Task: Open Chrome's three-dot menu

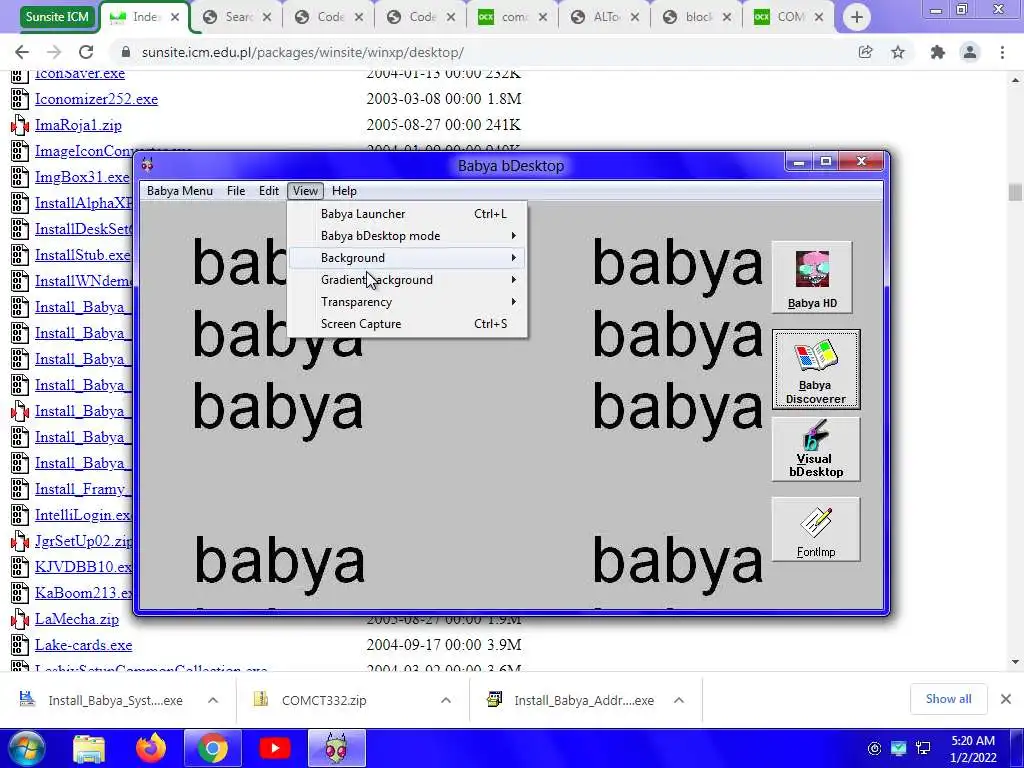Action: coord(1002,52)
